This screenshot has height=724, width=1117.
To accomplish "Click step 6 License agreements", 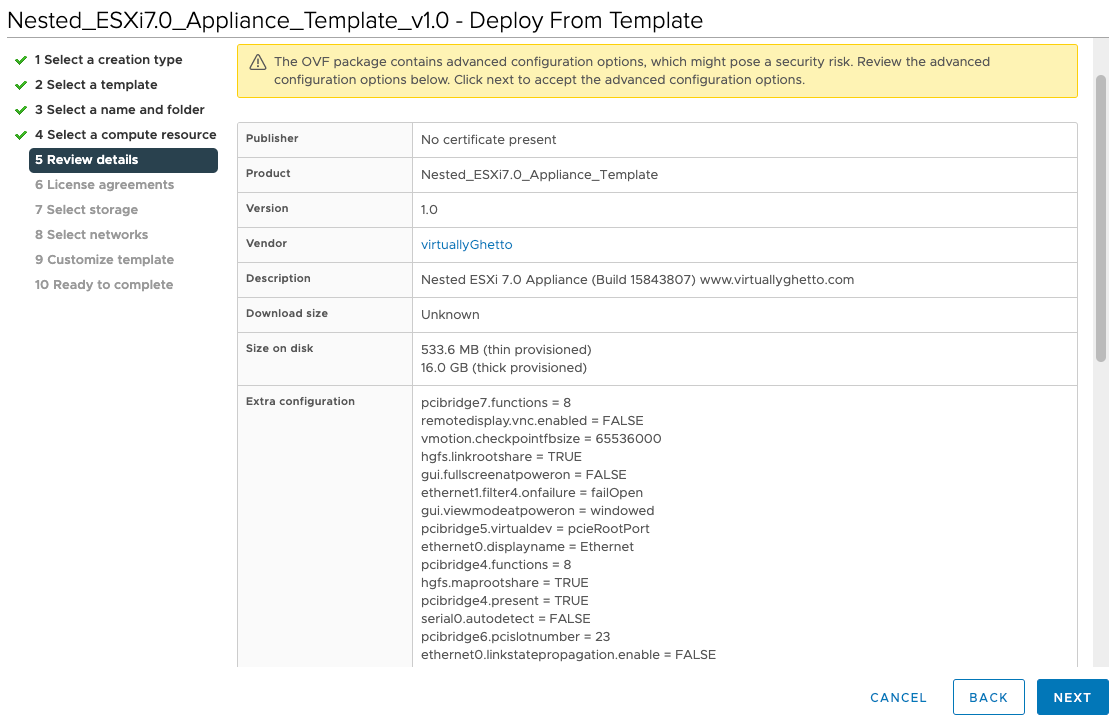I will [x=104, y=185].
